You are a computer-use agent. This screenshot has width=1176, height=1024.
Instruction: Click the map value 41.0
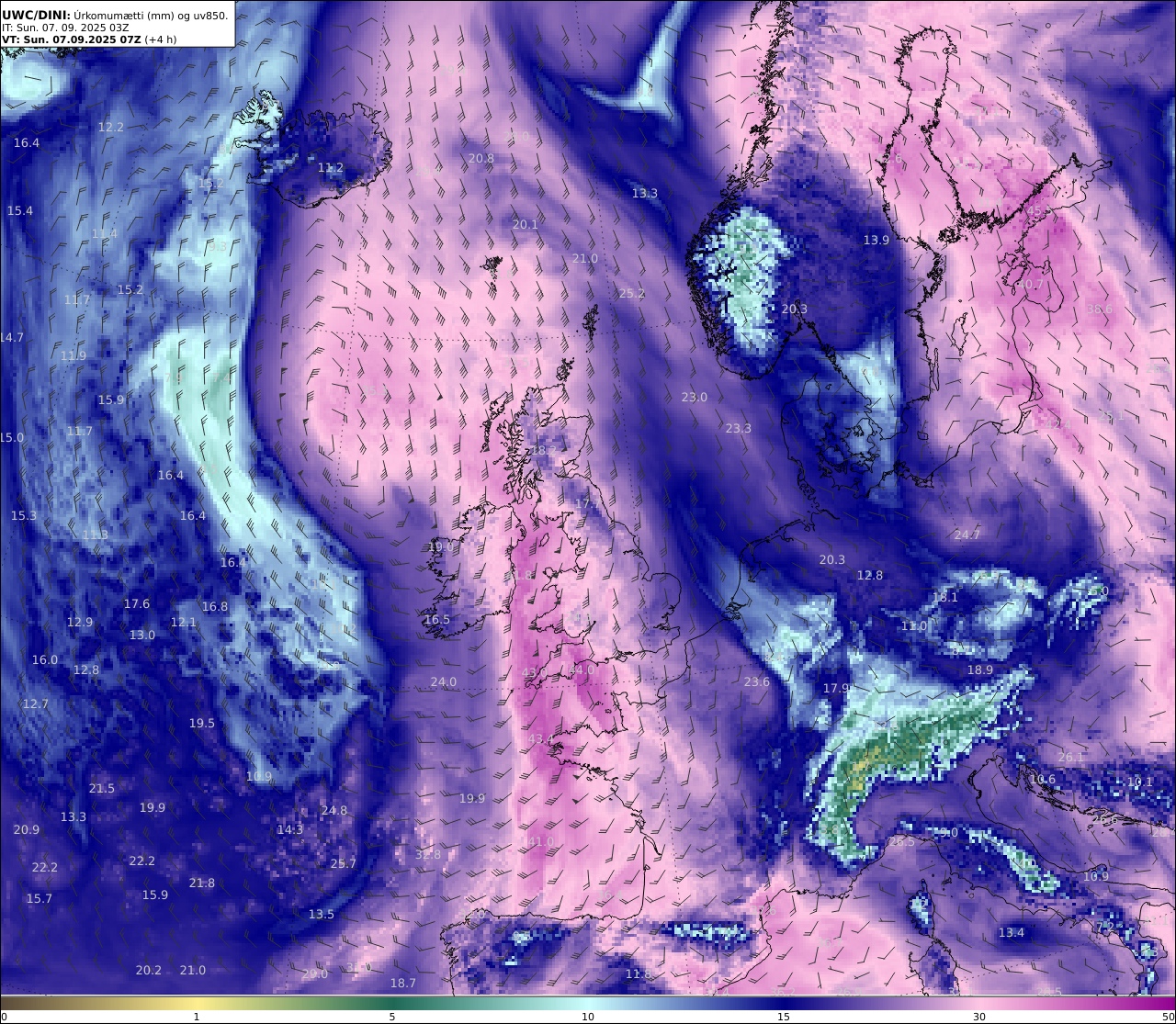pos(541,842)
